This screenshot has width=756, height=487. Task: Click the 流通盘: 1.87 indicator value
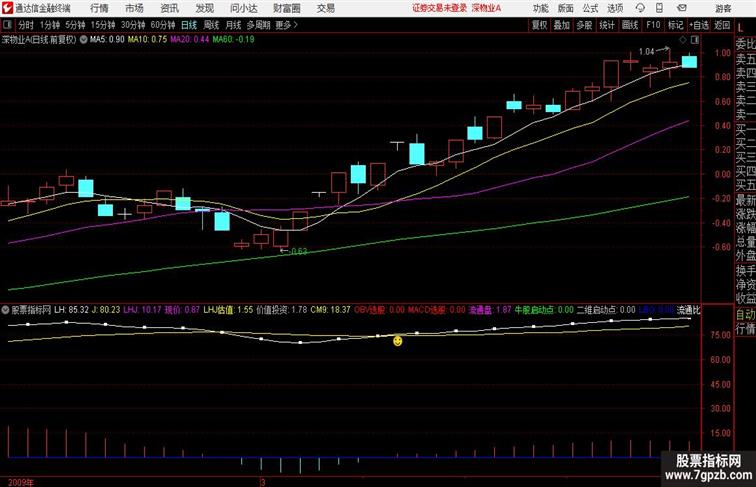click(x=490, y=310)
